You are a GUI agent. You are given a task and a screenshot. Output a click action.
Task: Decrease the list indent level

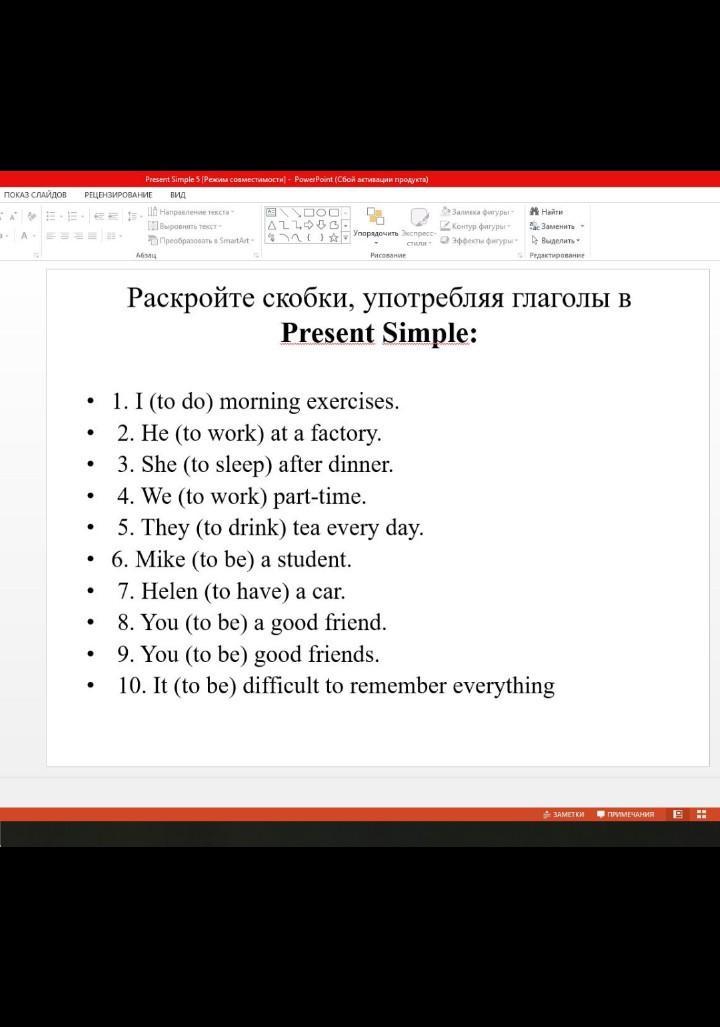(x=98, y=216)
